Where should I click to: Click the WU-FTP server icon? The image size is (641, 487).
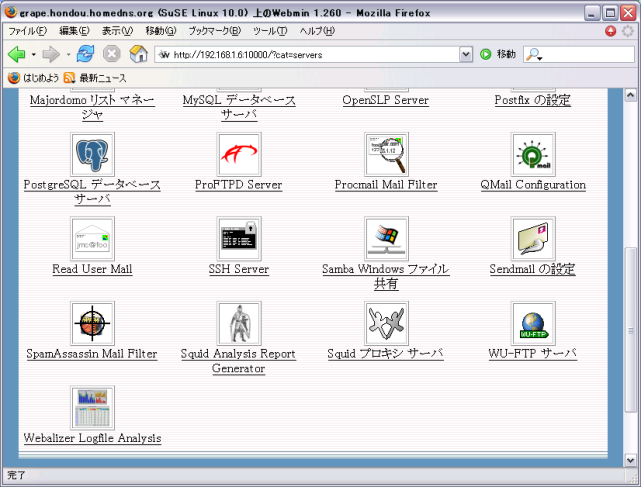click(x=533, y=323)
